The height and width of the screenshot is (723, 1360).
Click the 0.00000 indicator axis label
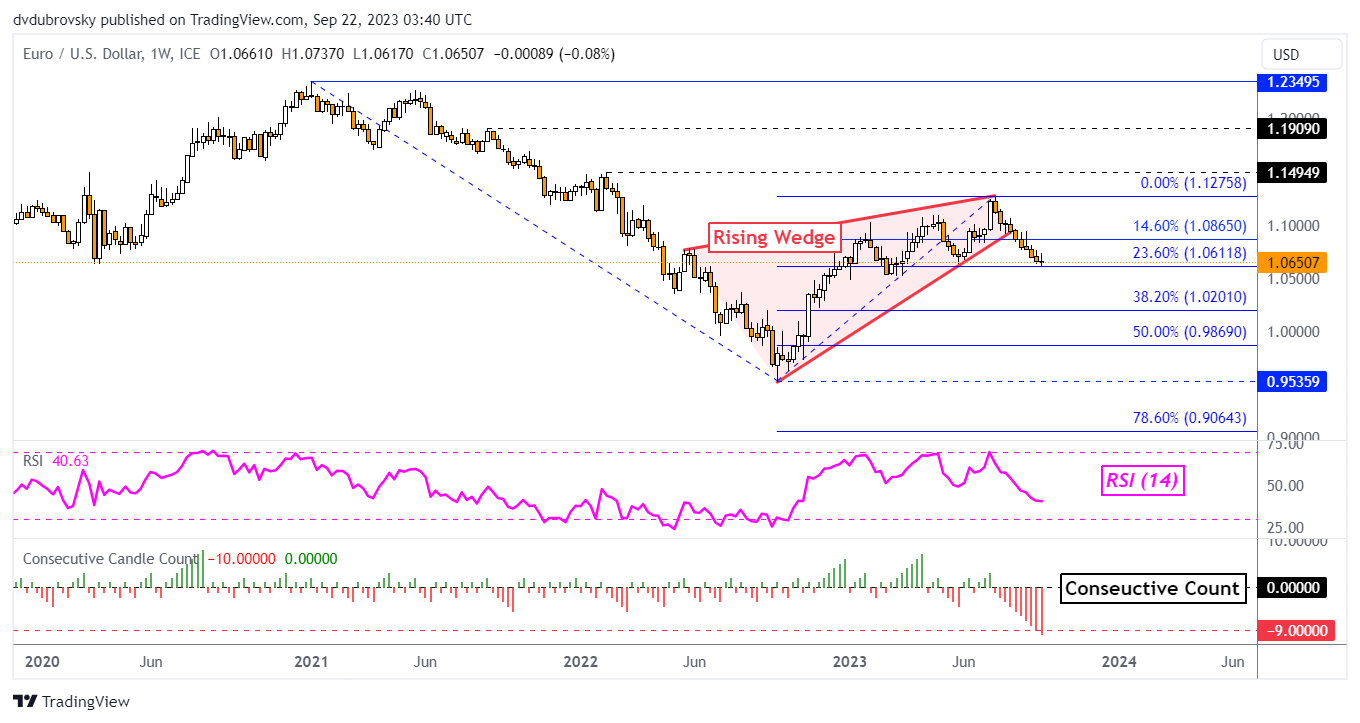pos(1290,588)
